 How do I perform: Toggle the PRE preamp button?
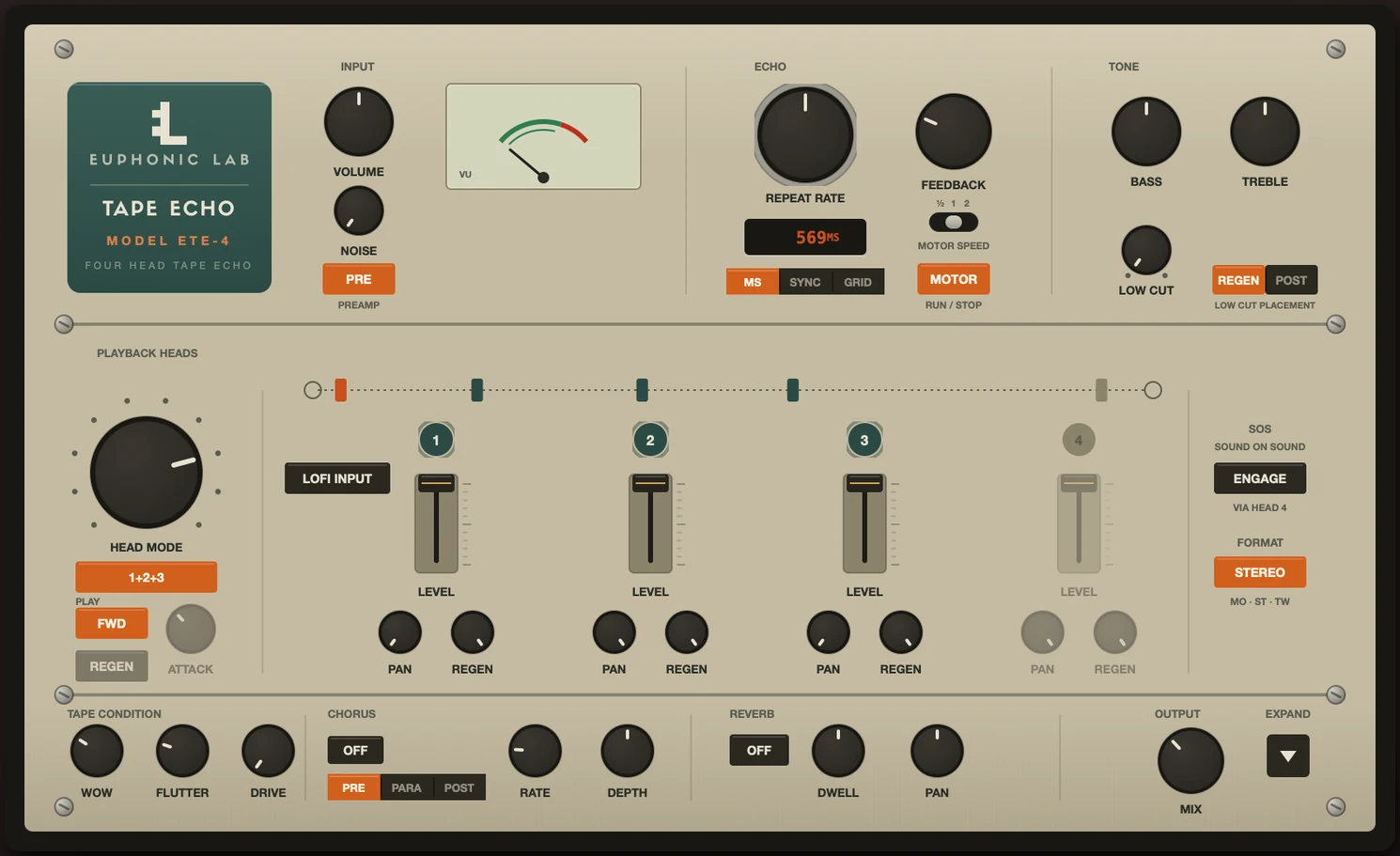(358, 279)
